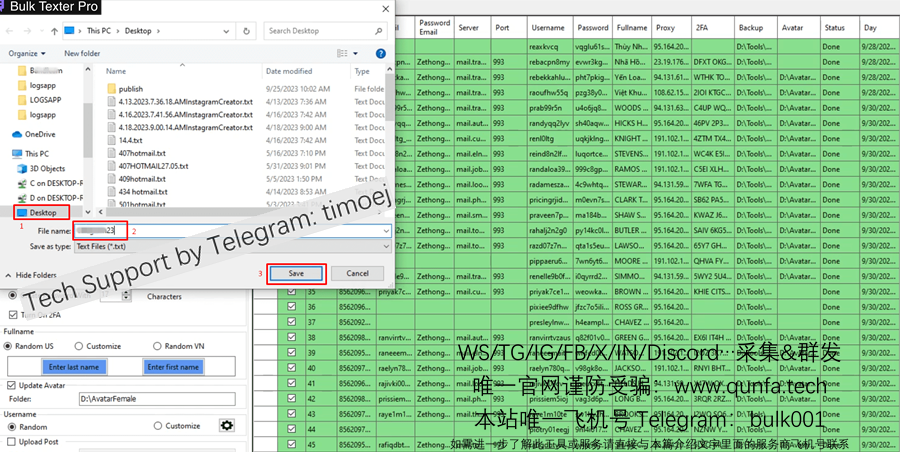Select D on DESKTOP network drive

pyautogui.click(x=51, y=198)
